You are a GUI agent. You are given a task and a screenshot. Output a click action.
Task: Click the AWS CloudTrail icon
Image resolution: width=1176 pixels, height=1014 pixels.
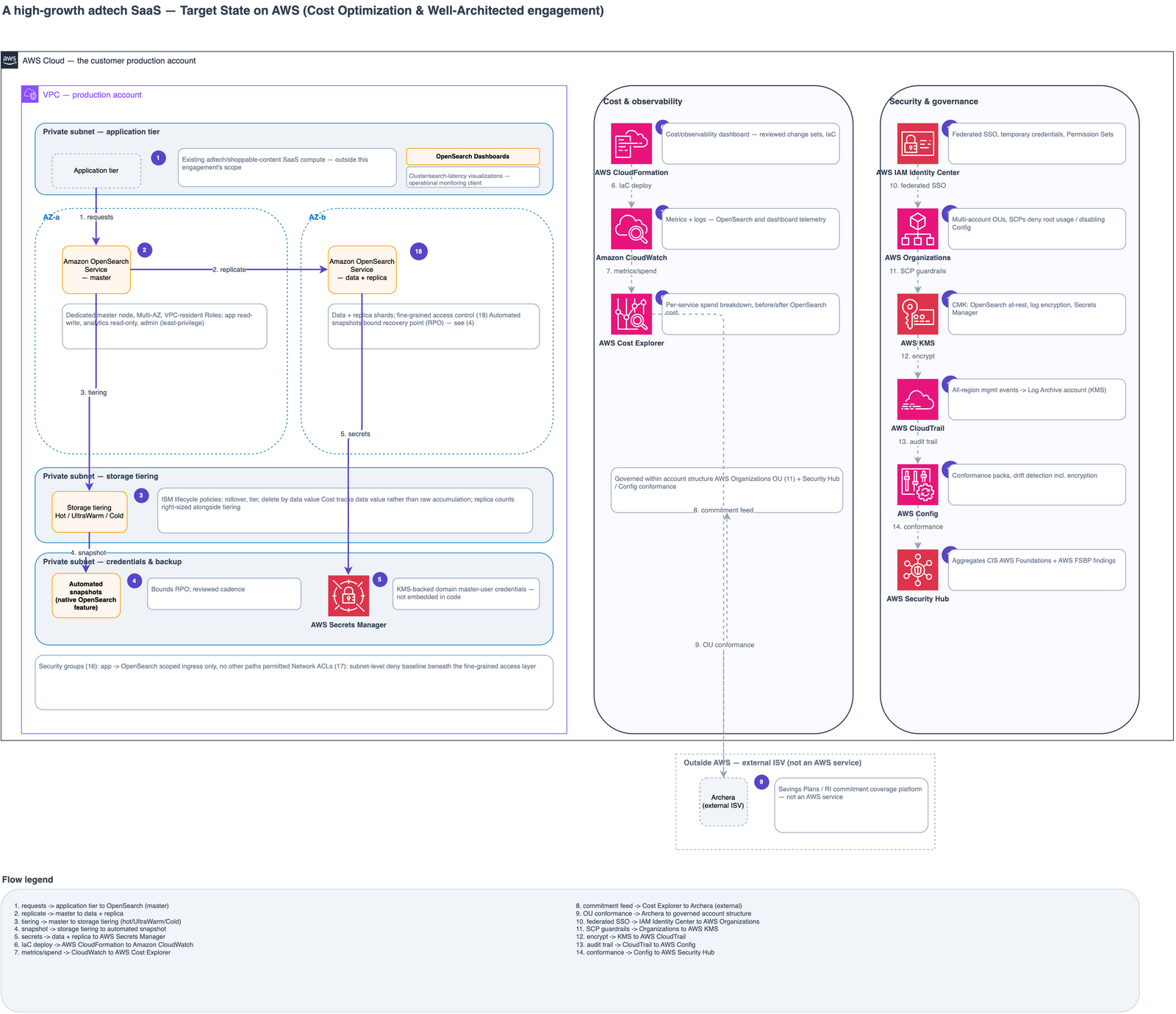pos(917,399)
